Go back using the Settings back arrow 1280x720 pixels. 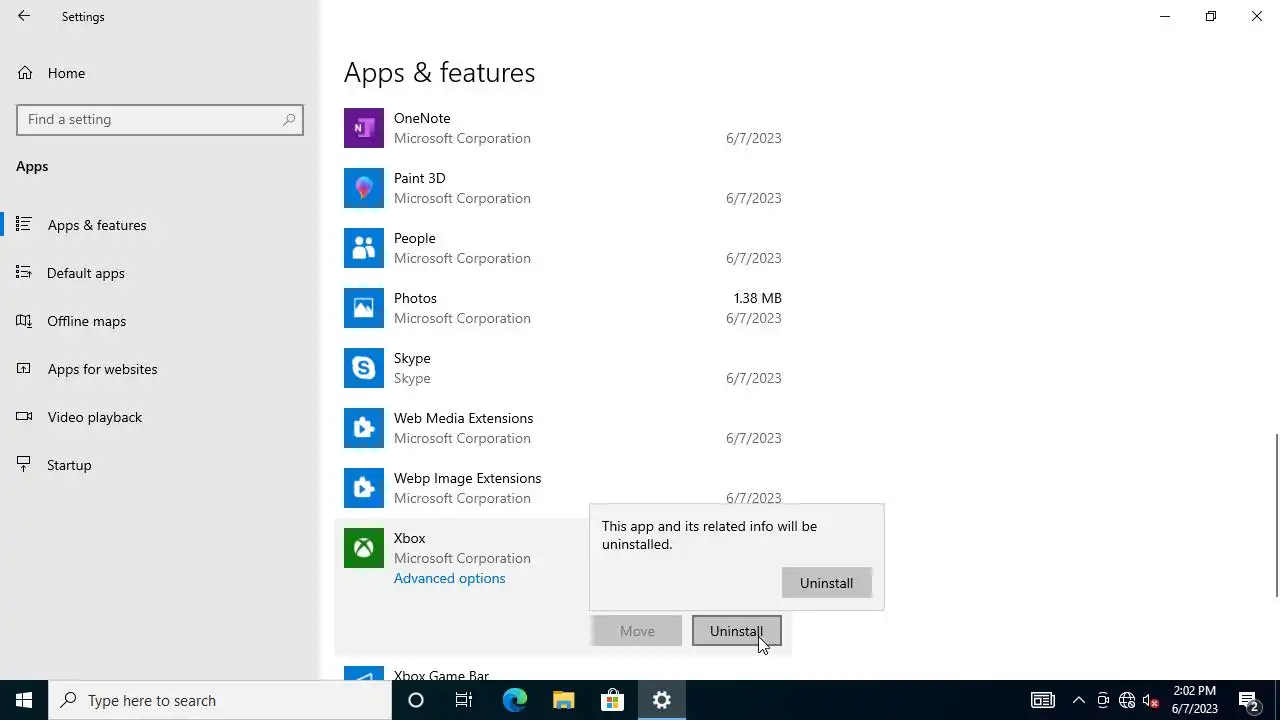[24, 16]
